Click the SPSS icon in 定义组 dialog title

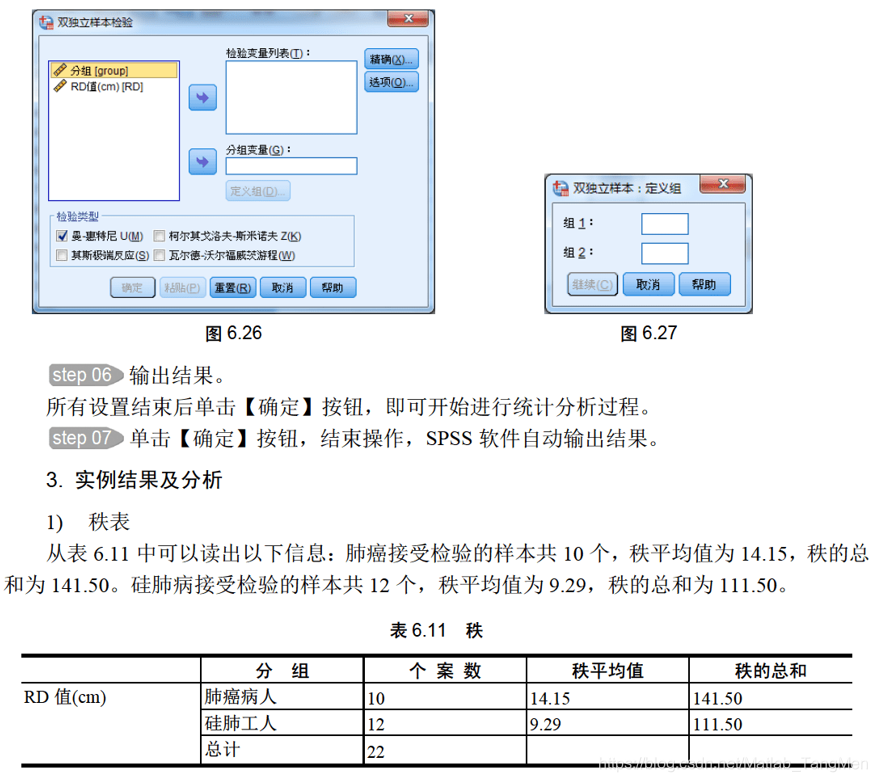[560, 188]
